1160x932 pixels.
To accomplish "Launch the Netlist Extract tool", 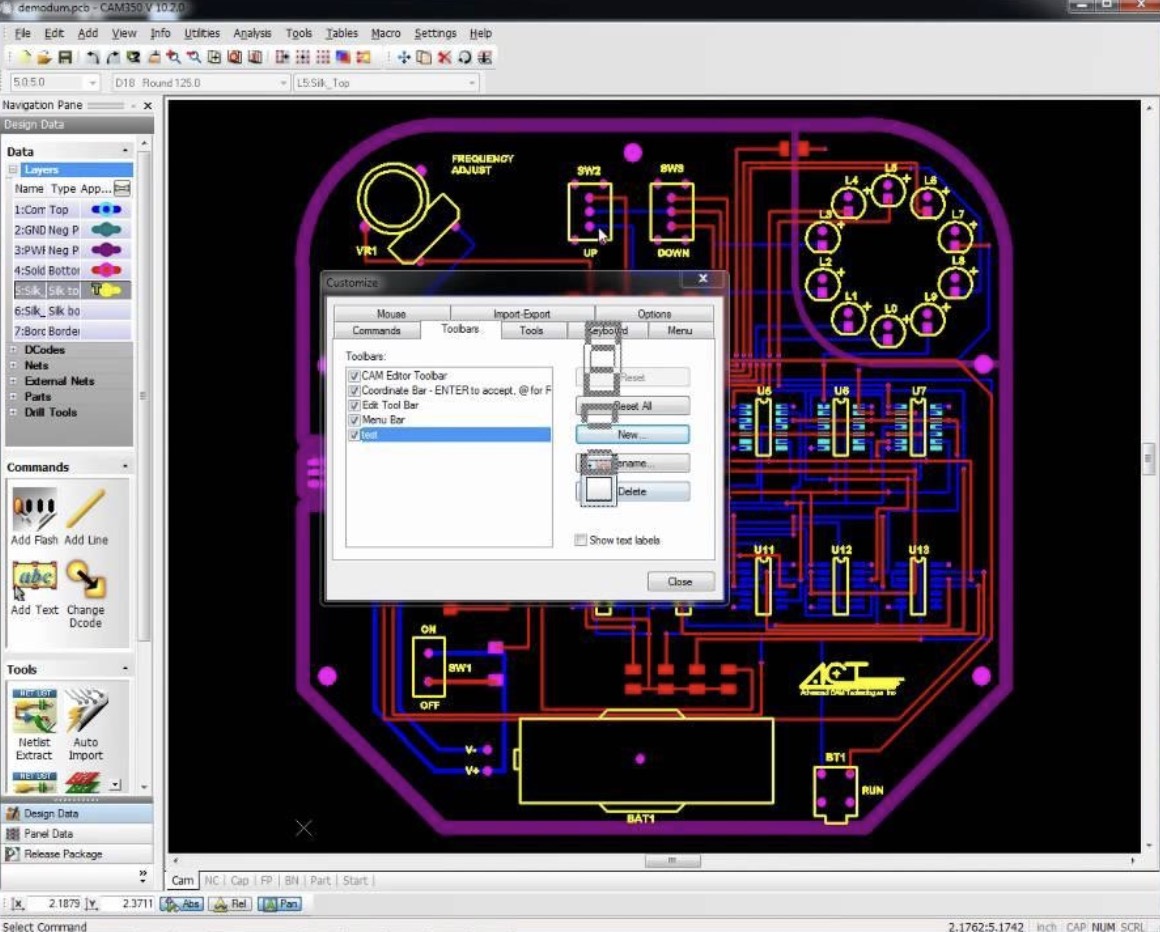I will coord(34,725).
